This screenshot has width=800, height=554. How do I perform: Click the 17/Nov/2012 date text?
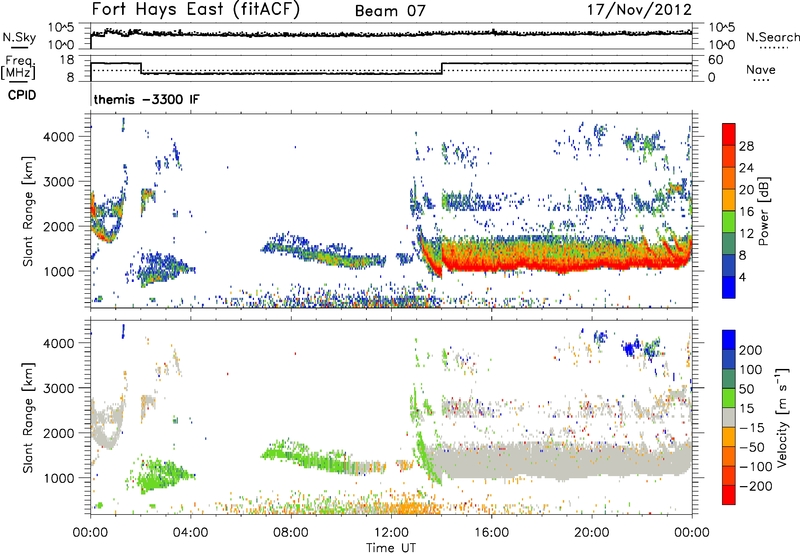[x=639, y=9]
